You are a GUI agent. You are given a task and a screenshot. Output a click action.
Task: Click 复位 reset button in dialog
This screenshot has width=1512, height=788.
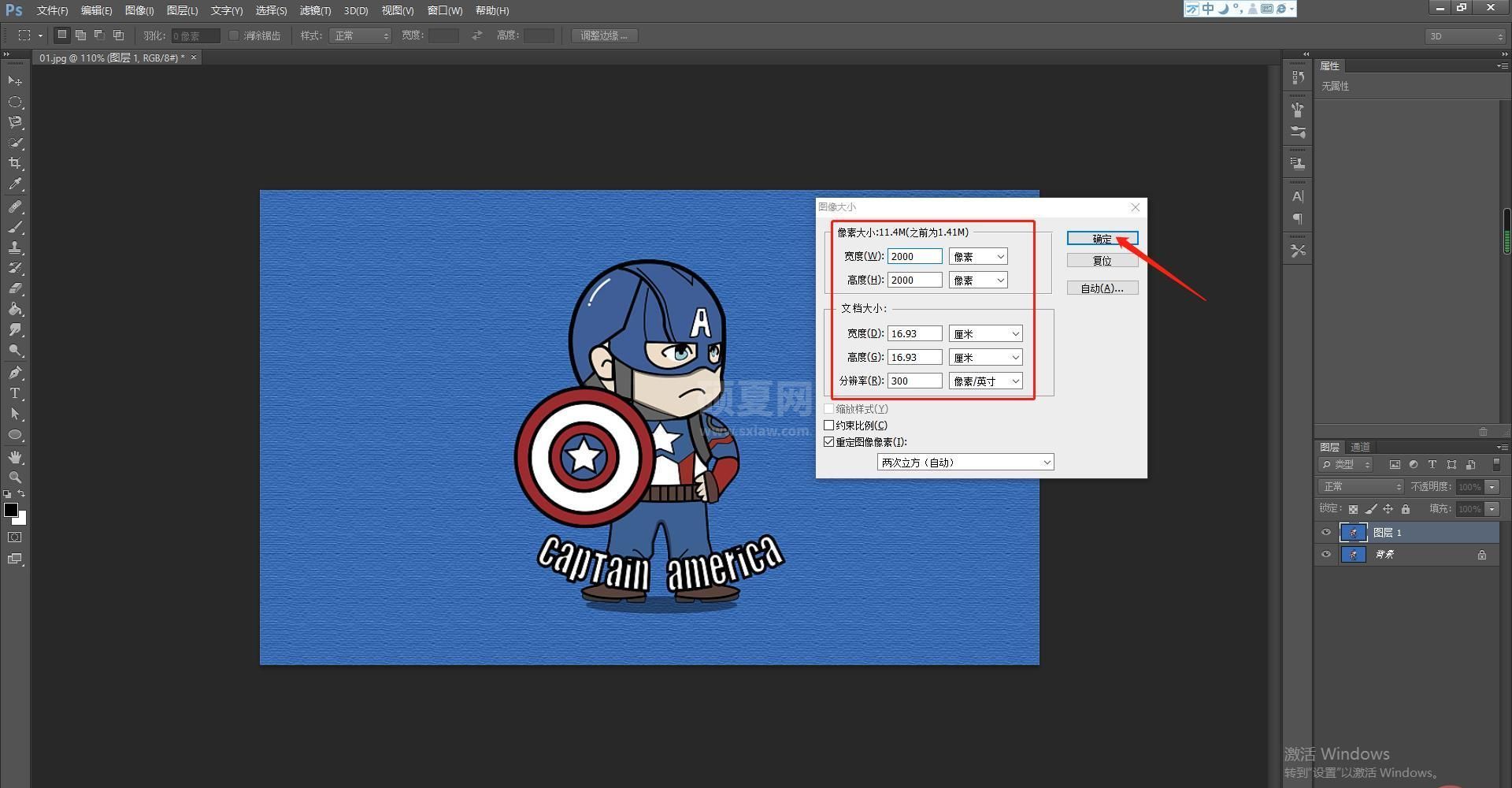pos(1102,261)
